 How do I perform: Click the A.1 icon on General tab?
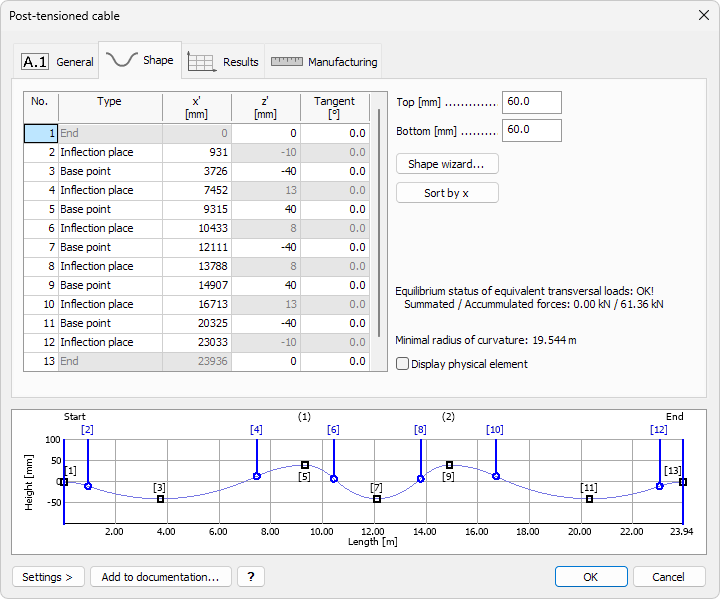35,62
